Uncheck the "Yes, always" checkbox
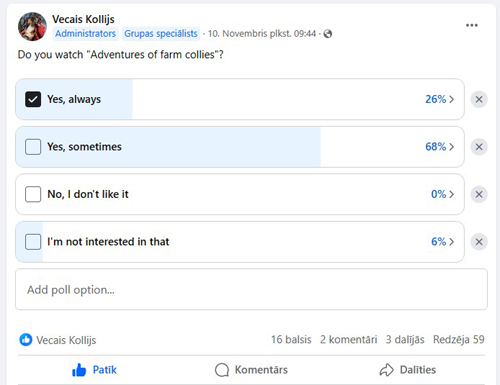Image resolution: width=500 pixels, height=385 pixels. (x=33, y=99)
